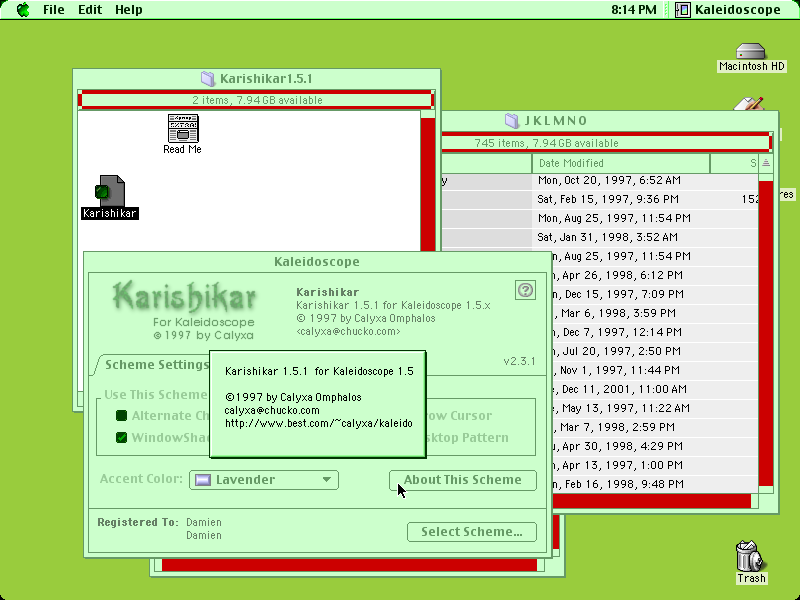The image size is (800, 600).
Task: Switch to the Scheme Settings tab
Action: coord(157,364)
